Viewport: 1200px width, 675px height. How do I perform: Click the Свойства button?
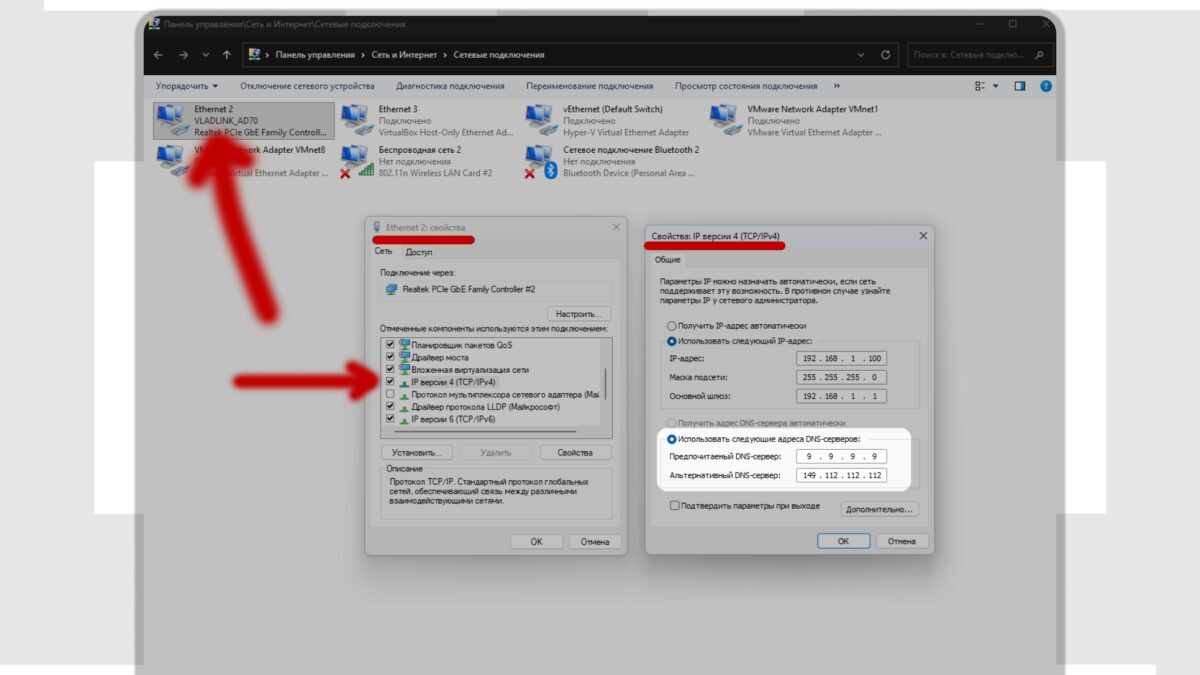coord(575,453)
